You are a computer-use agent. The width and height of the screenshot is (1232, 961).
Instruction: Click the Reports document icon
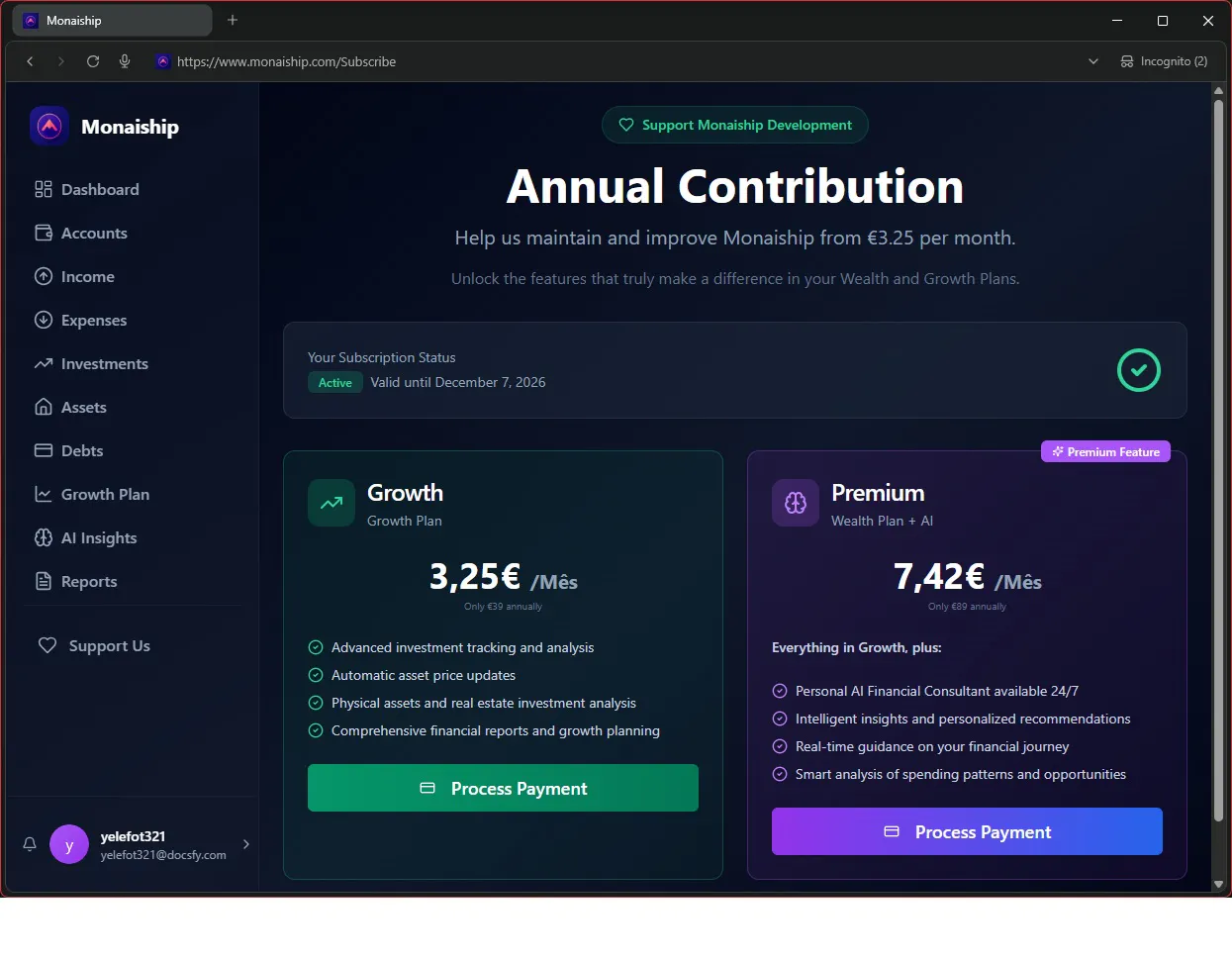point(44,581)
